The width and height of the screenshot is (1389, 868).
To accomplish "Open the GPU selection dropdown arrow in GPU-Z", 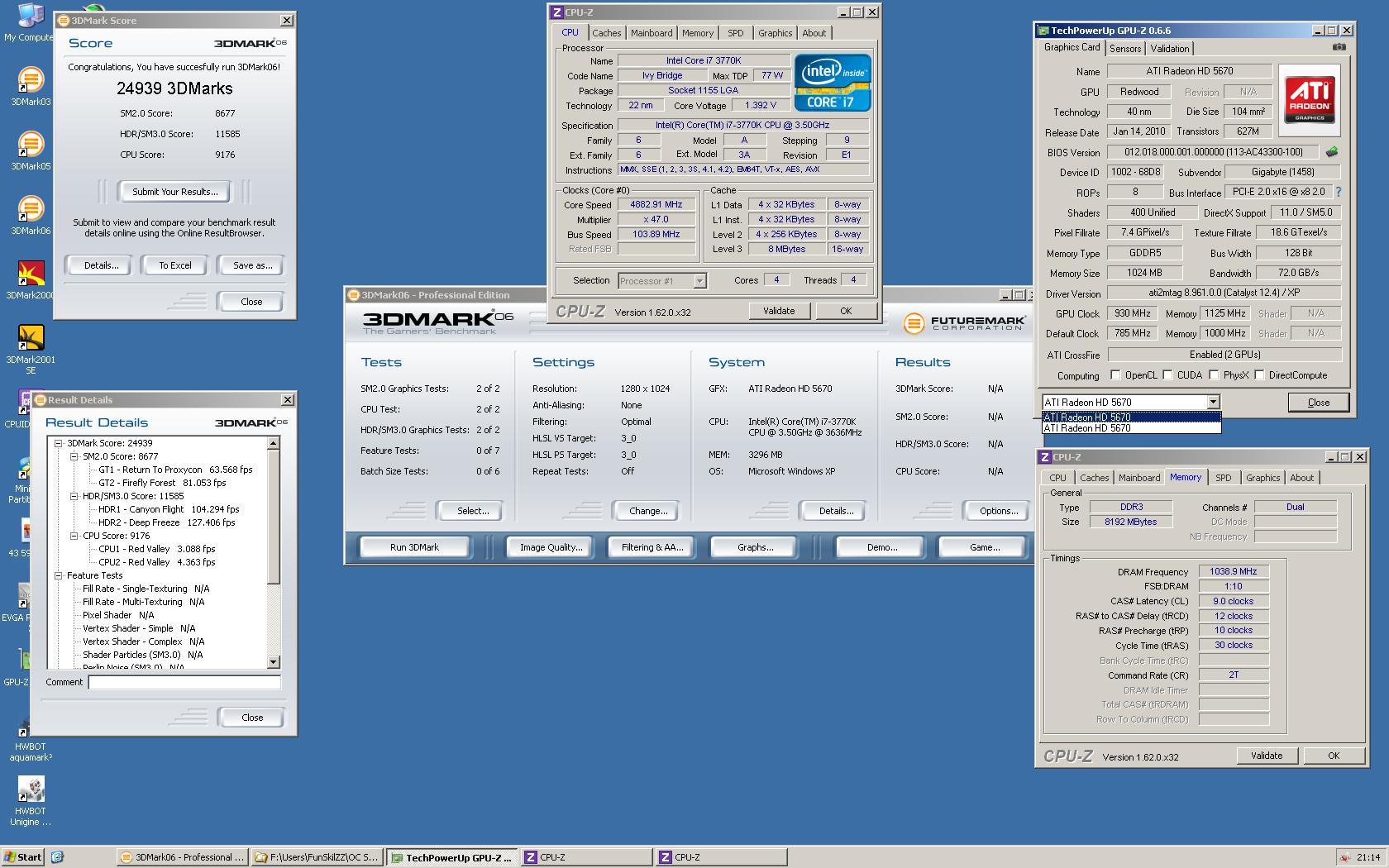I will (1212, 403).
